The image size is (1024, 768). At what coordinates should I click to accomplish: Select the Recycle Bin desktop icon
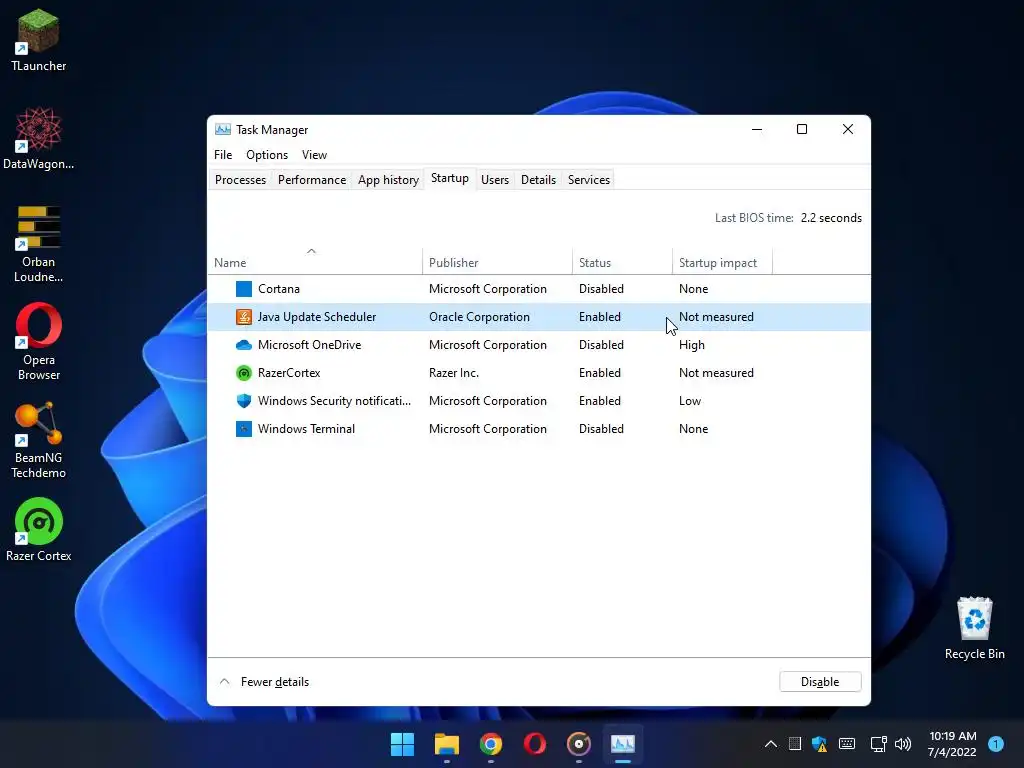coord(974,628)
